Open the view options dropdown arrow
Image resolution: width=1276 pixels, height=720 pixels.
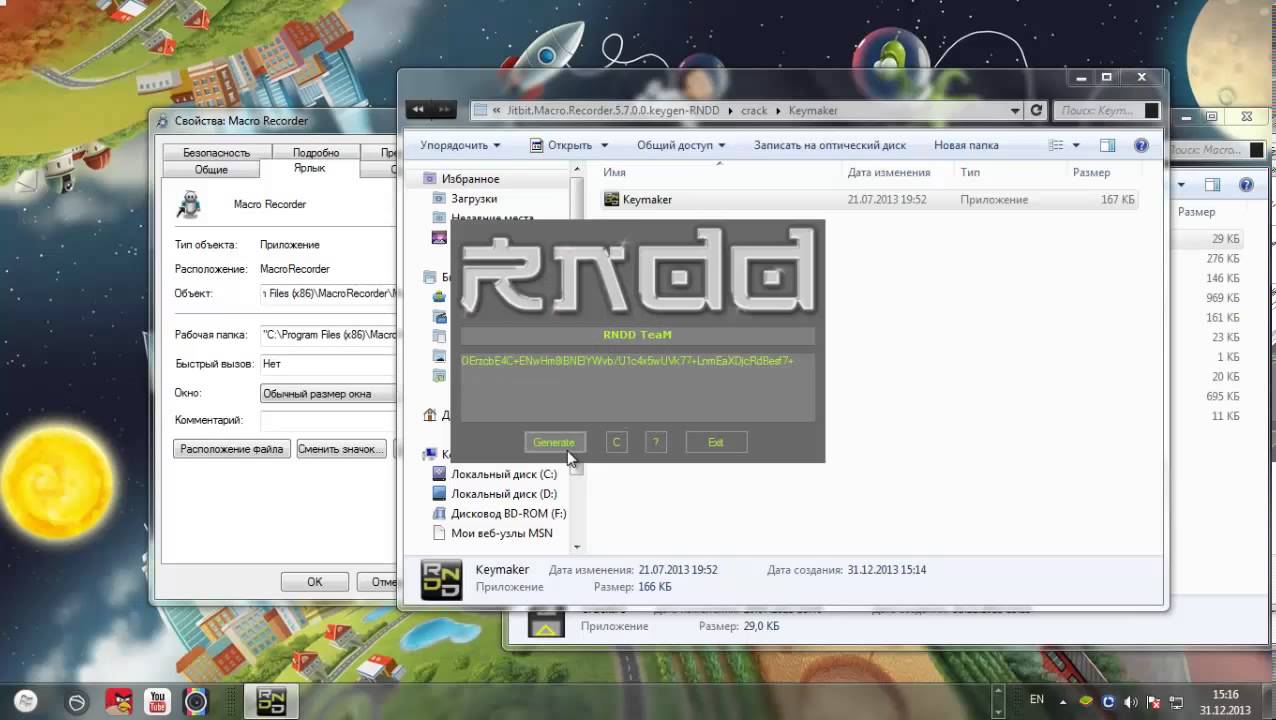(x=1076, y=145)
